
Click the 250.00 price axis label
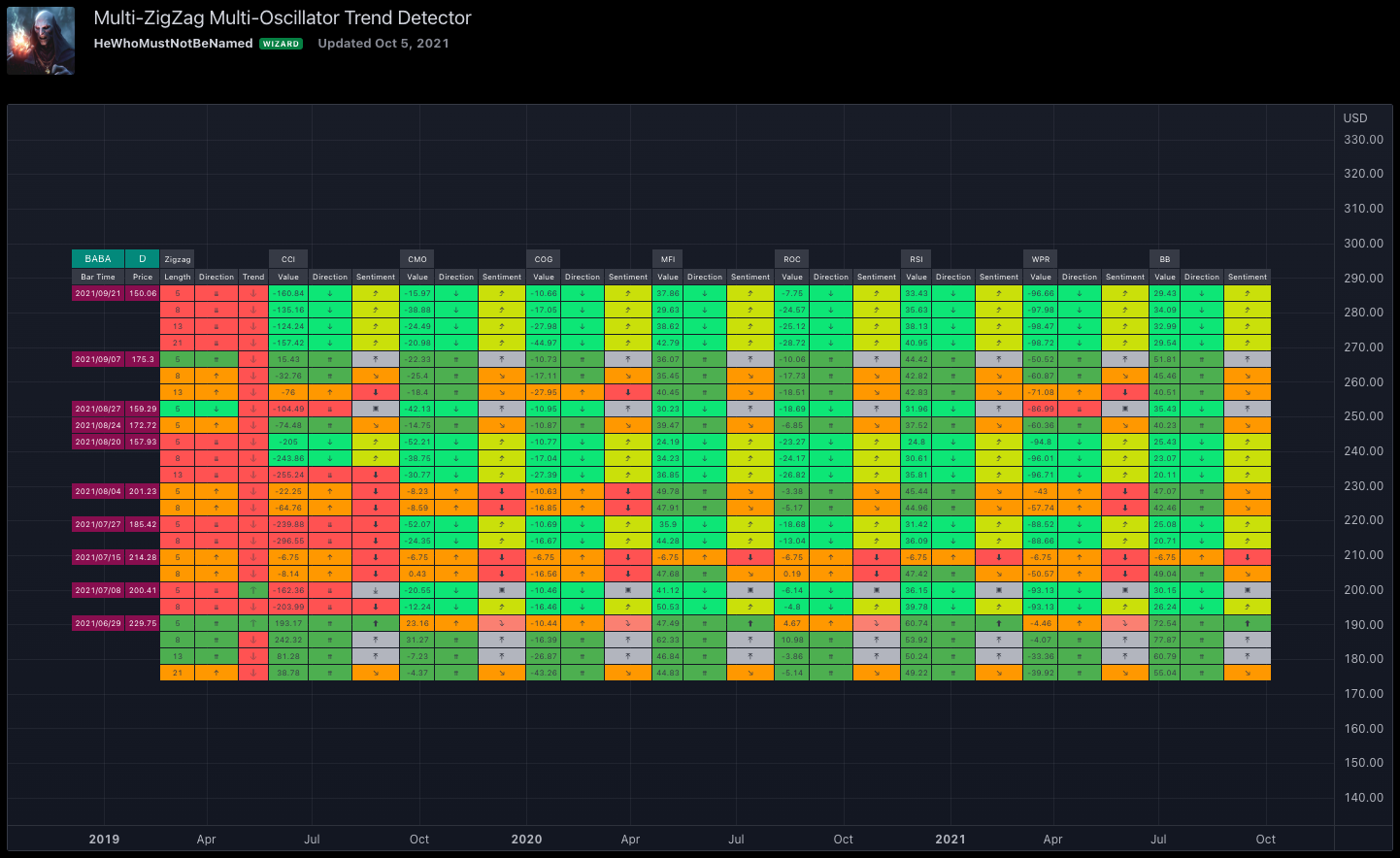pos(1363,416)
